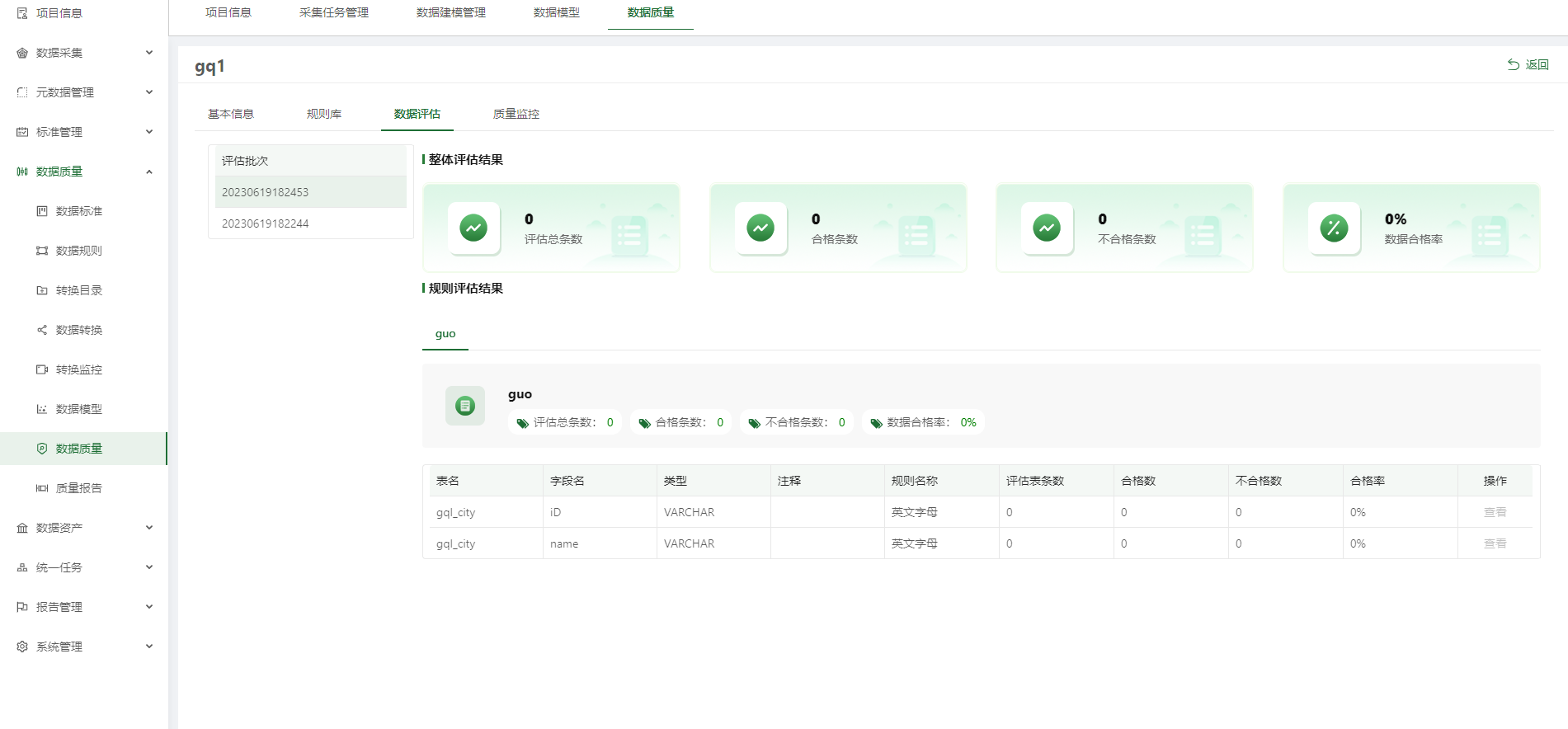Open 质量报告 in the sidebar
1568x729 pixels.
coord(79,488)
